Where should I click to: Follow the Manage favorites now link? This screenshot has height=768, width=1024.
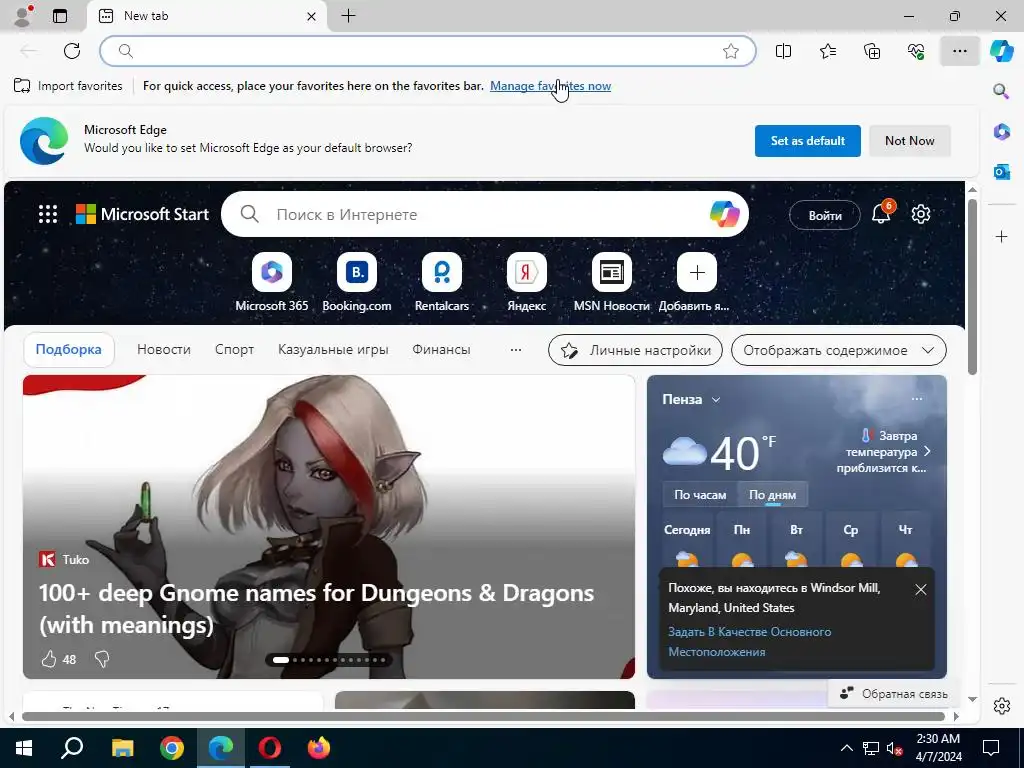(551, 86)
